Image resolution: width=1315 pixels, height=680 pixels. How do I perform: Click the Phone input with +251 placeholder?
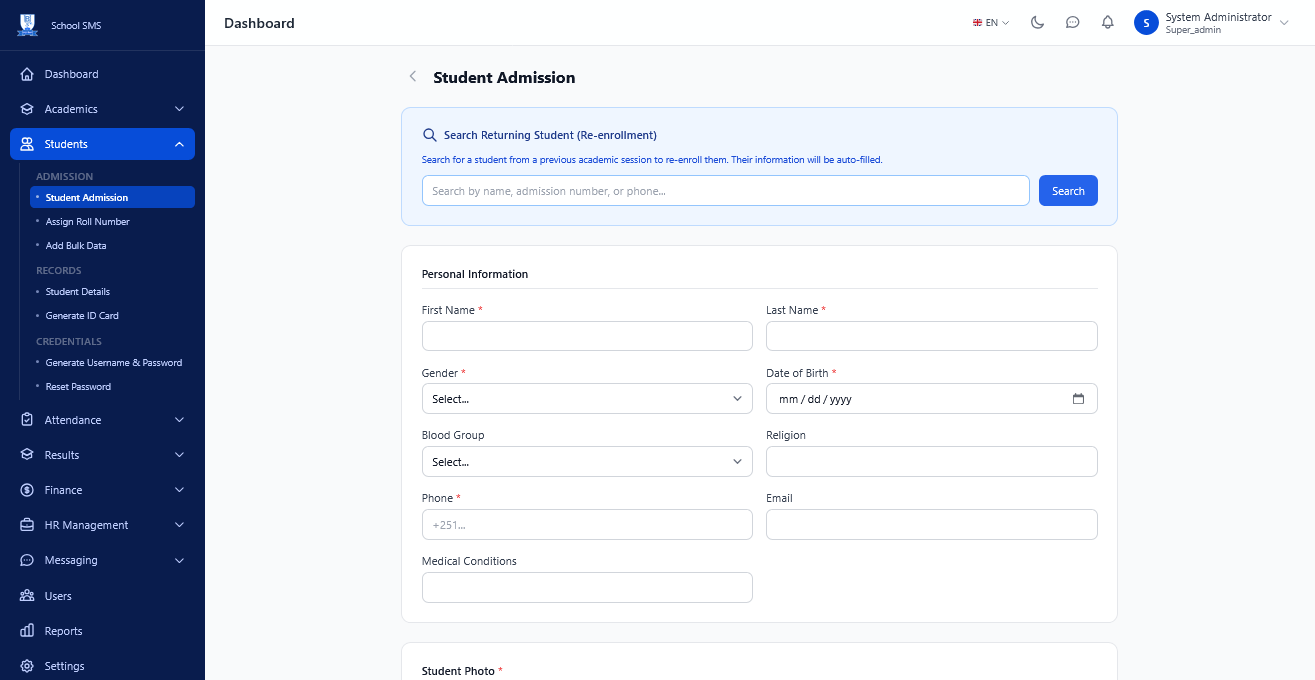[x=587, y=525]
